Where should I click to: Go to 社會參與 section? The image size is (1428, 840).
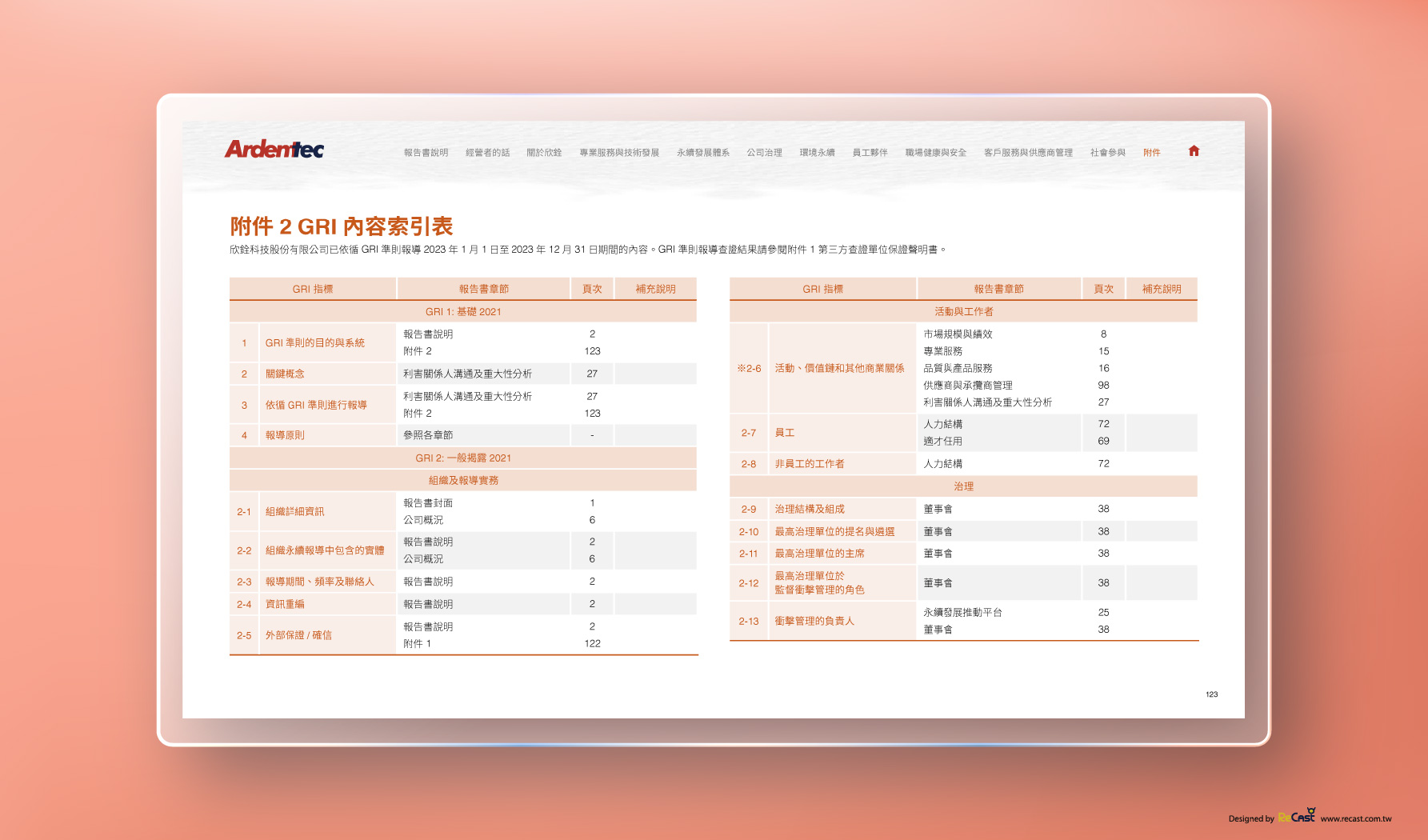pyautogui.click(x=1108, y=153)
